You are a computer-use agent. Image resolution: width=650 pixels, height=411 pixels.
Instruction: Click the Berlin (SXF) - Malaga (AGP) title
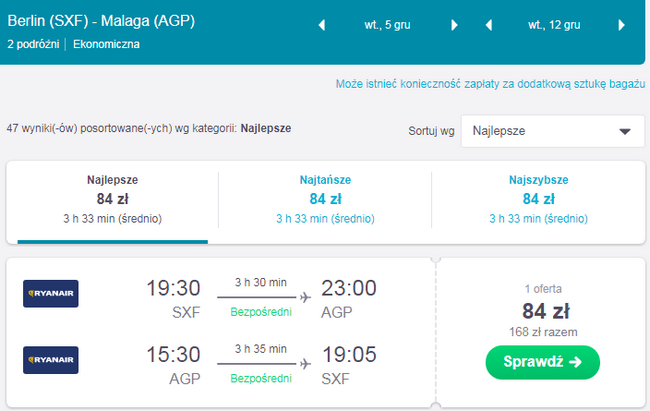click(x=101, y=21)
